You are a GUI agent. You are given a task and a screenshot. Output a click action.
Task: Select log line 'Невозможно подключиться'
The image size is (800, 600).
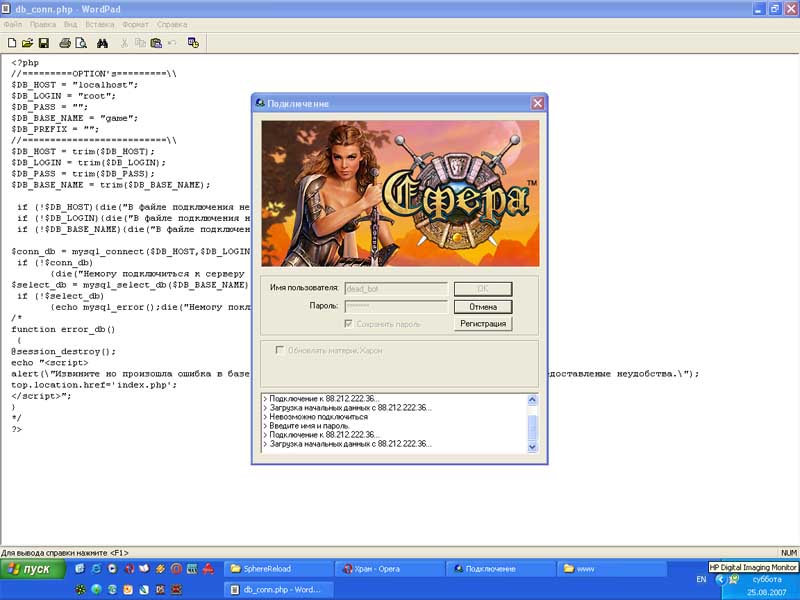[x=318, y=417]
